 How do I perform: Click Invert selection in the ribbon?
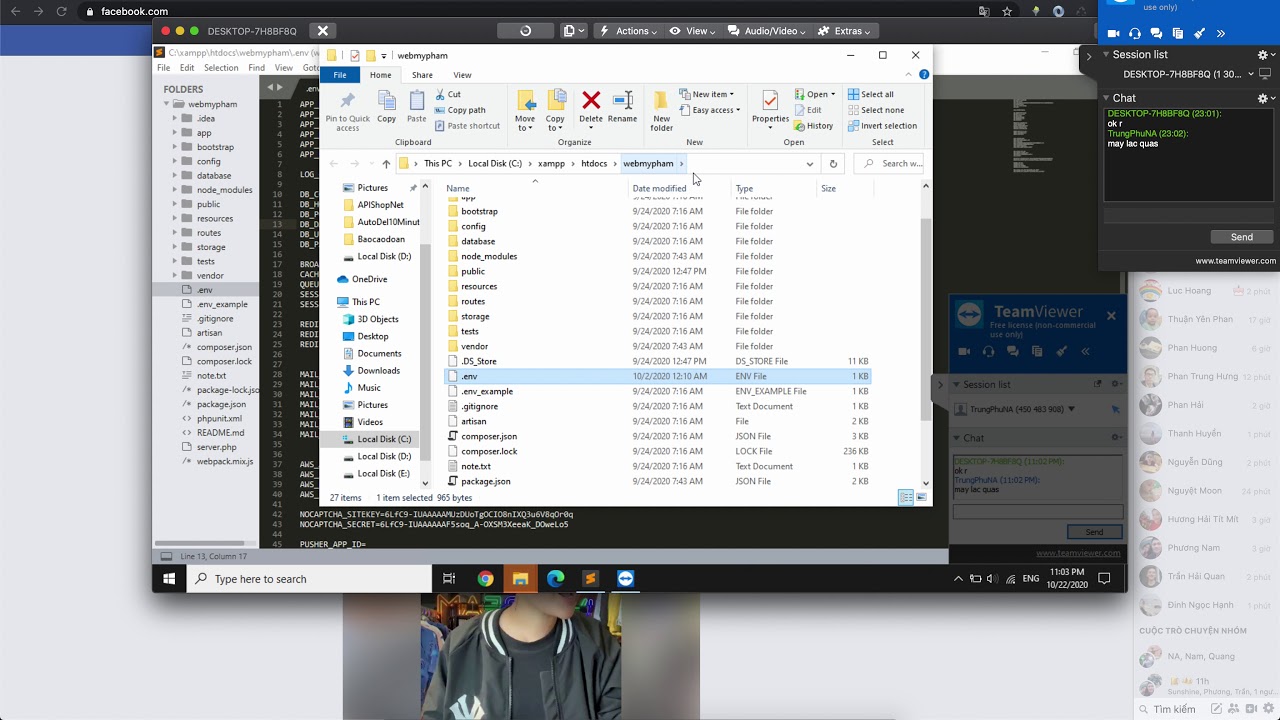[x=881, y=126]
